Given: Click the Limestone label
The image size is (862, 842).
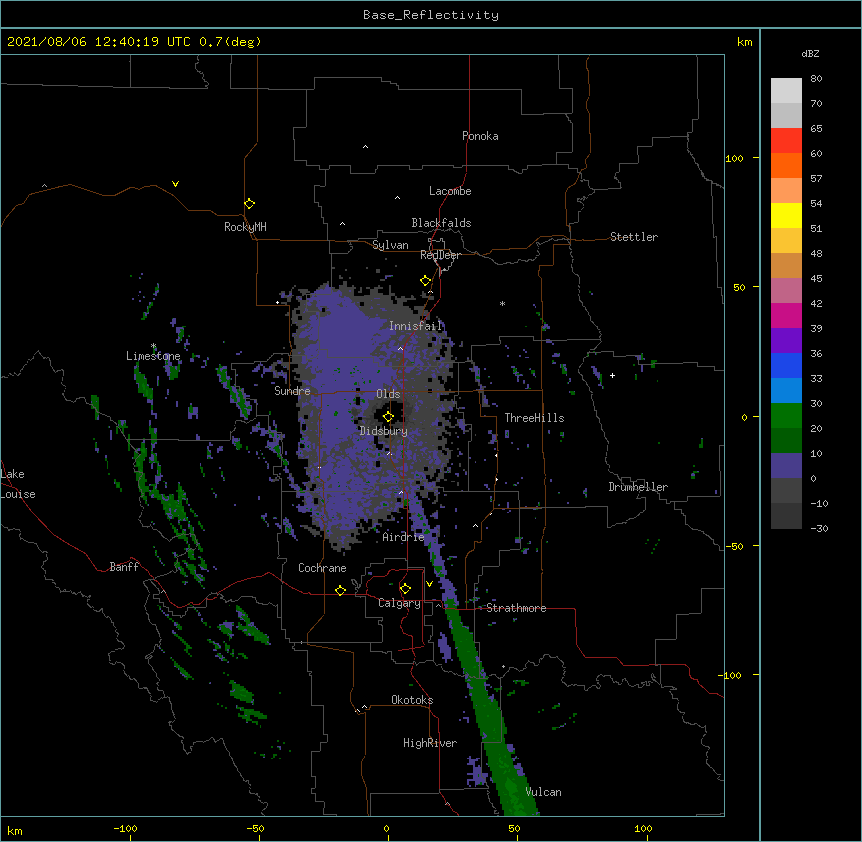Looking at the screenshot, I should [153, 356].
